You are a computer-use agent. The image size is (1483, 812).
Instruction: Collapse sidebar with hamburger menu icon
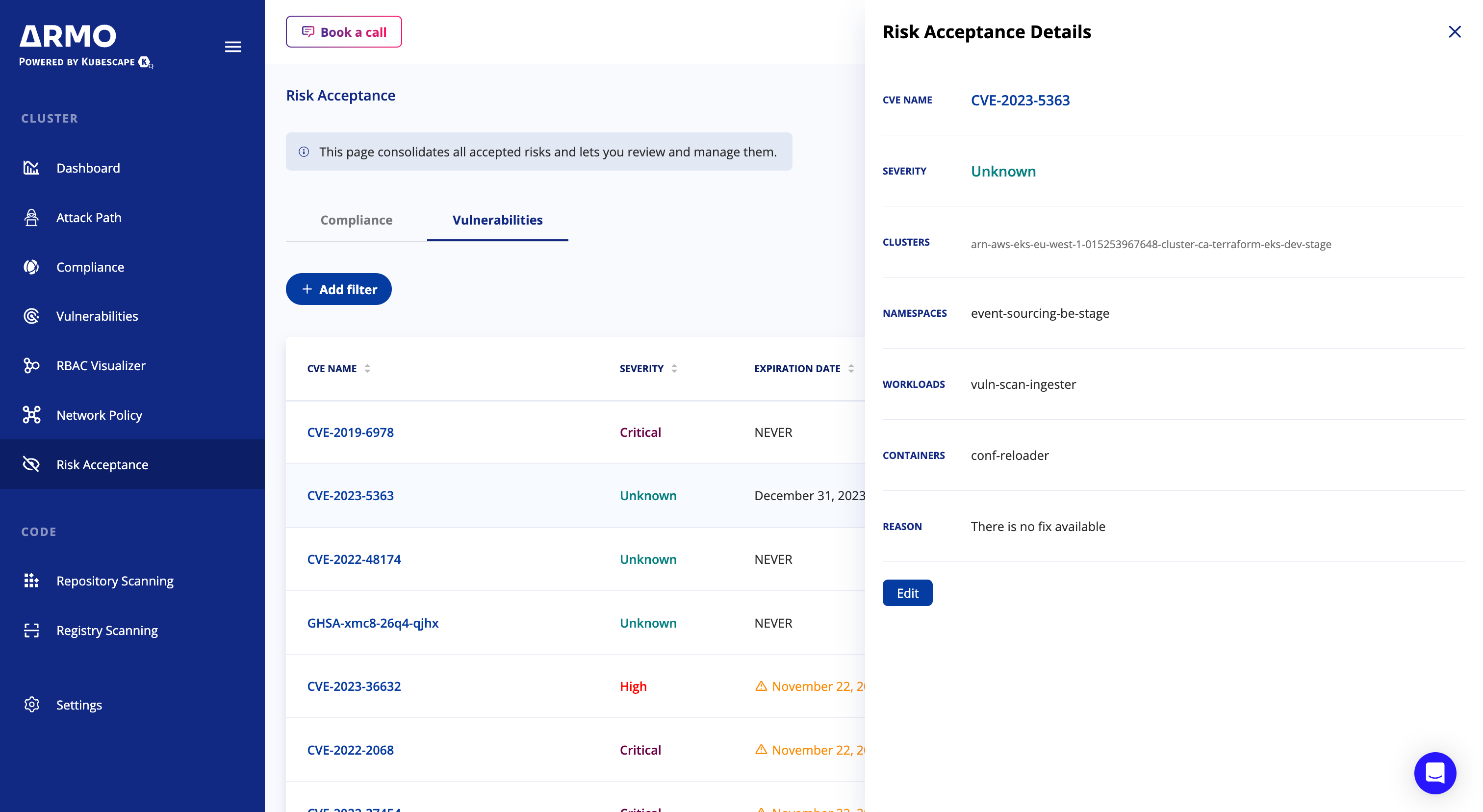click(x=232, y=47)
